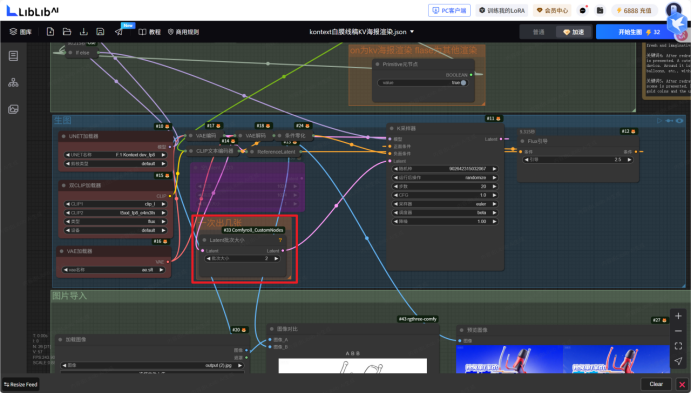The image size is (691, 393).
Task: Publish workflow with paper plane icon
Action: [119, 32]
